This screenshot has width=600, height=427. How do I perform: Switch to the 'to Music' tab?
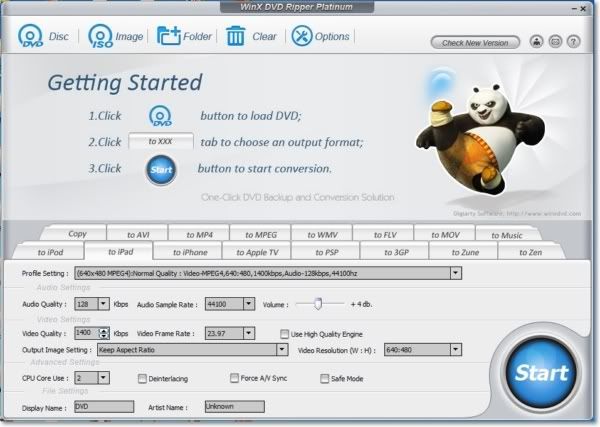click(x=507, y=235)
